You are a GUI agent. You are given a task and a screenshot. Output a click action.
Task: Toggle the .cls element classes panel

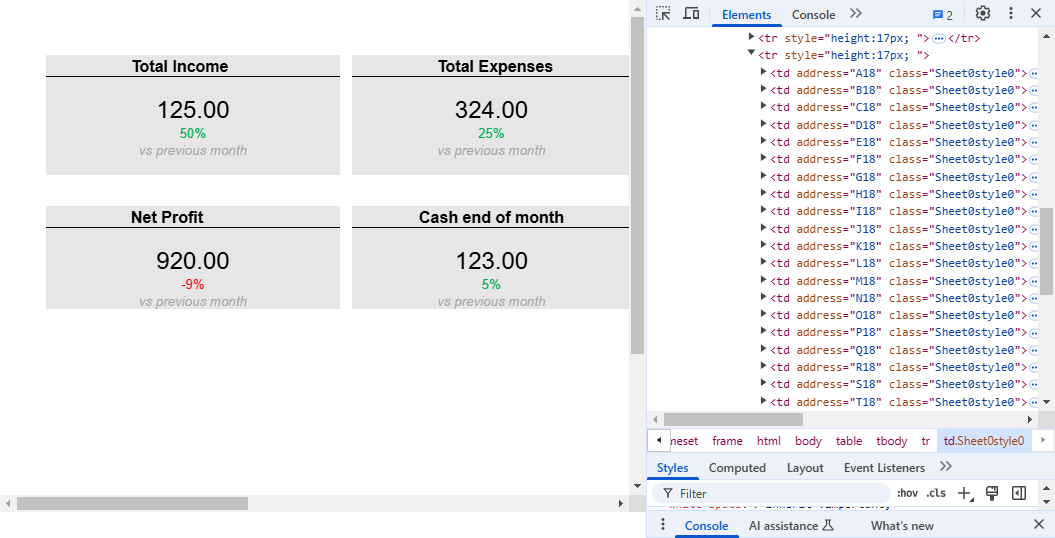click(x=936, y=493)
